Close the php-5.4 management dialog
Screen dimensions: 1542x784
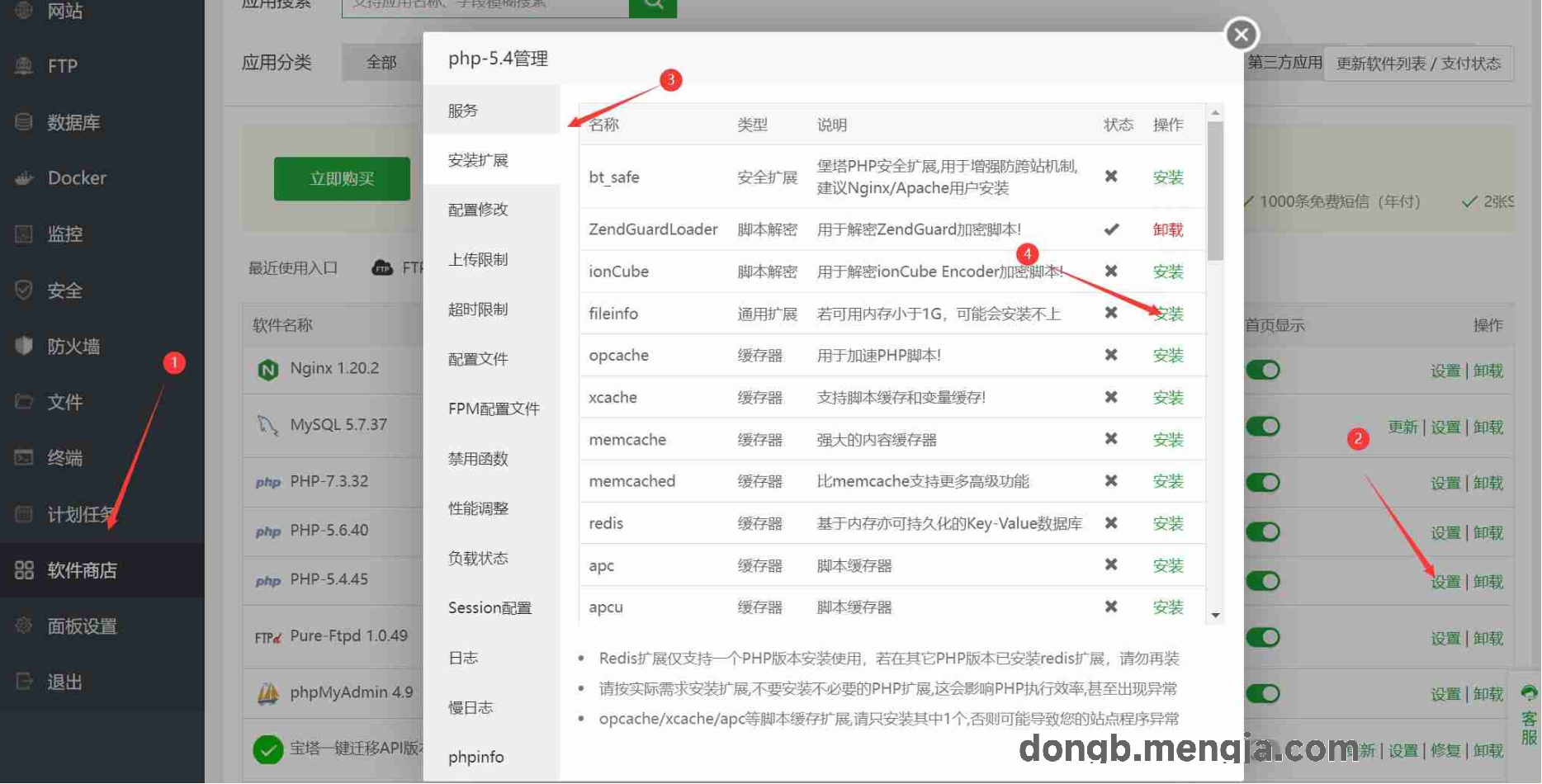[x=1241, y=35]
